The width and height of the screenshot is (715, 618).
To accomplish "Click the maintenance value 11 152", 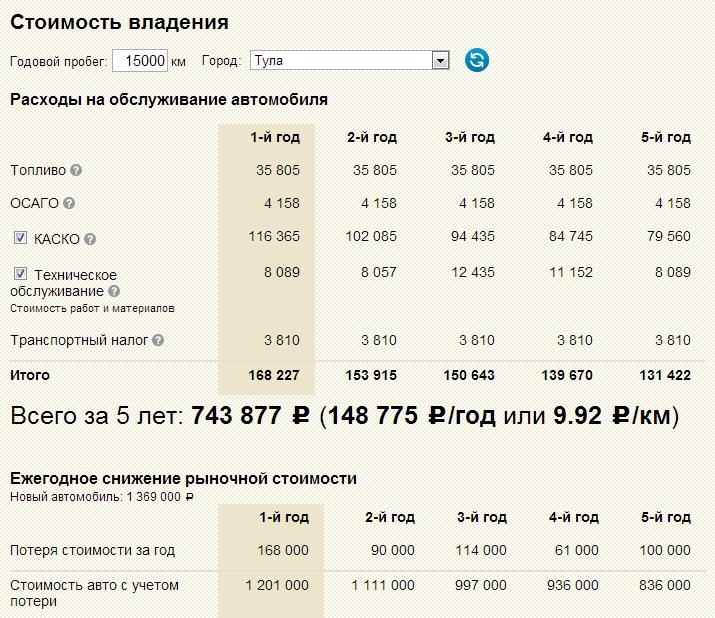I will coord(571,272).
